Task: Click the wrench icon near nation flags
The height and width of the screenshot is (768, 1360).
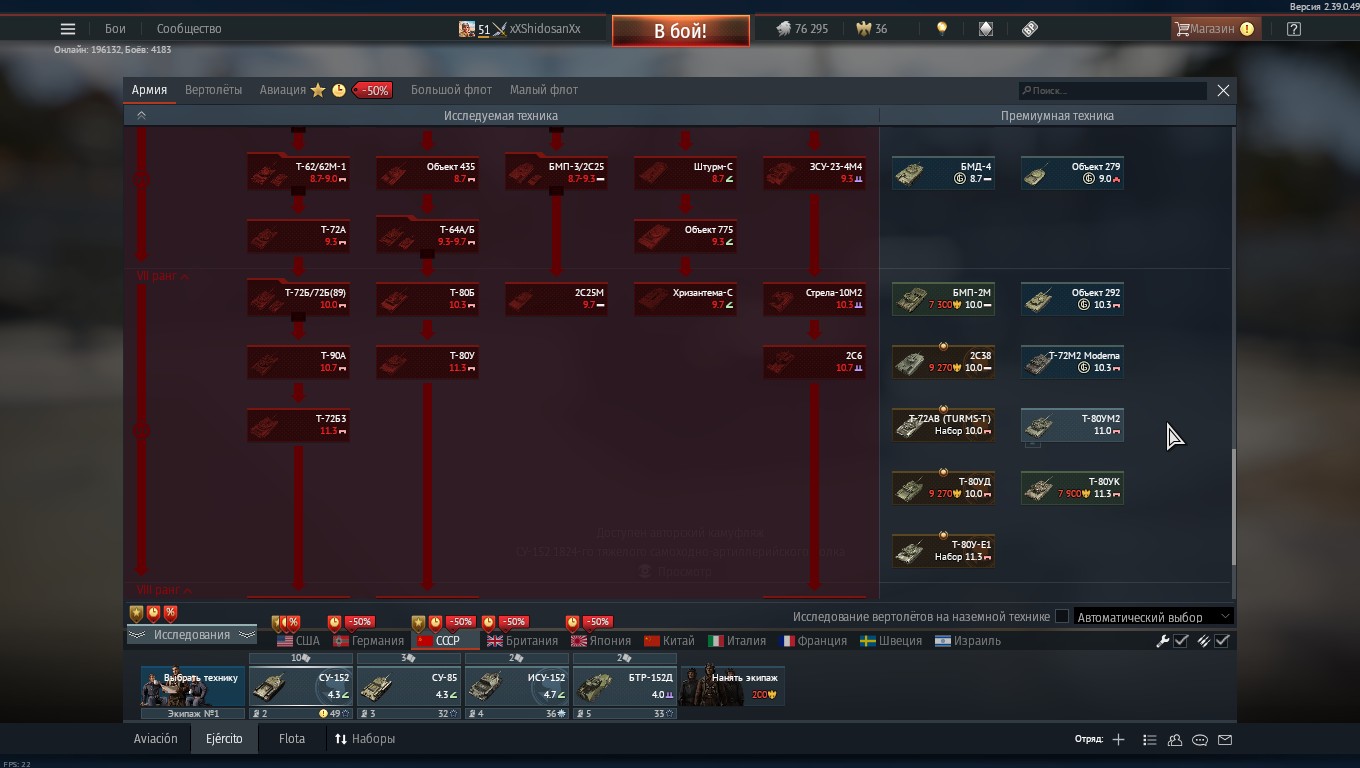Action: click(1163, 641)
